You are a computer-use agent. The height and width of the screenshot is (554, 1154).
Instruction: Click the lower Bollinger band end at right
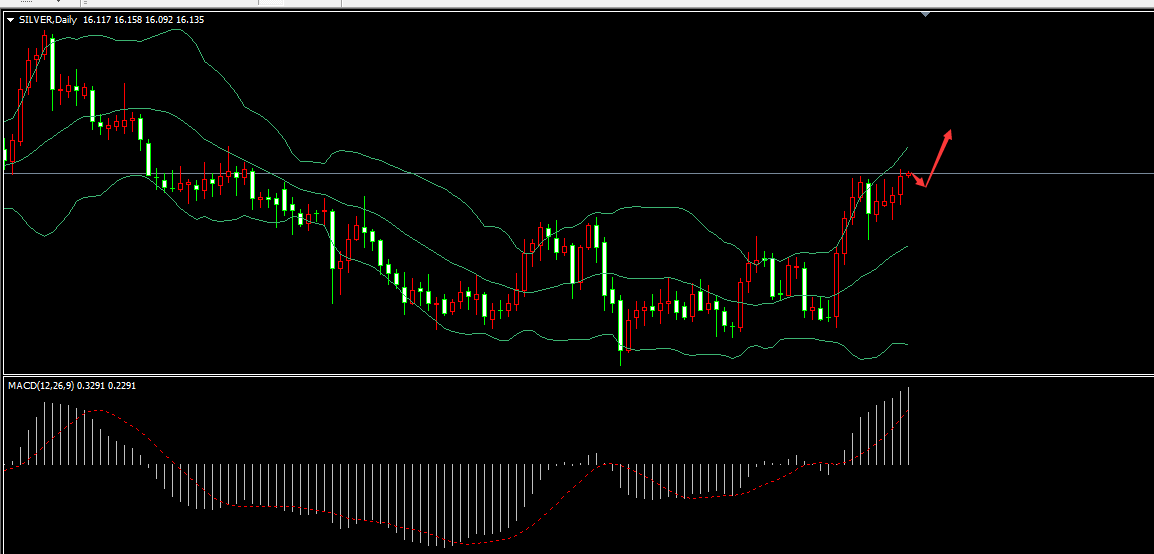[x=905, y=344]
